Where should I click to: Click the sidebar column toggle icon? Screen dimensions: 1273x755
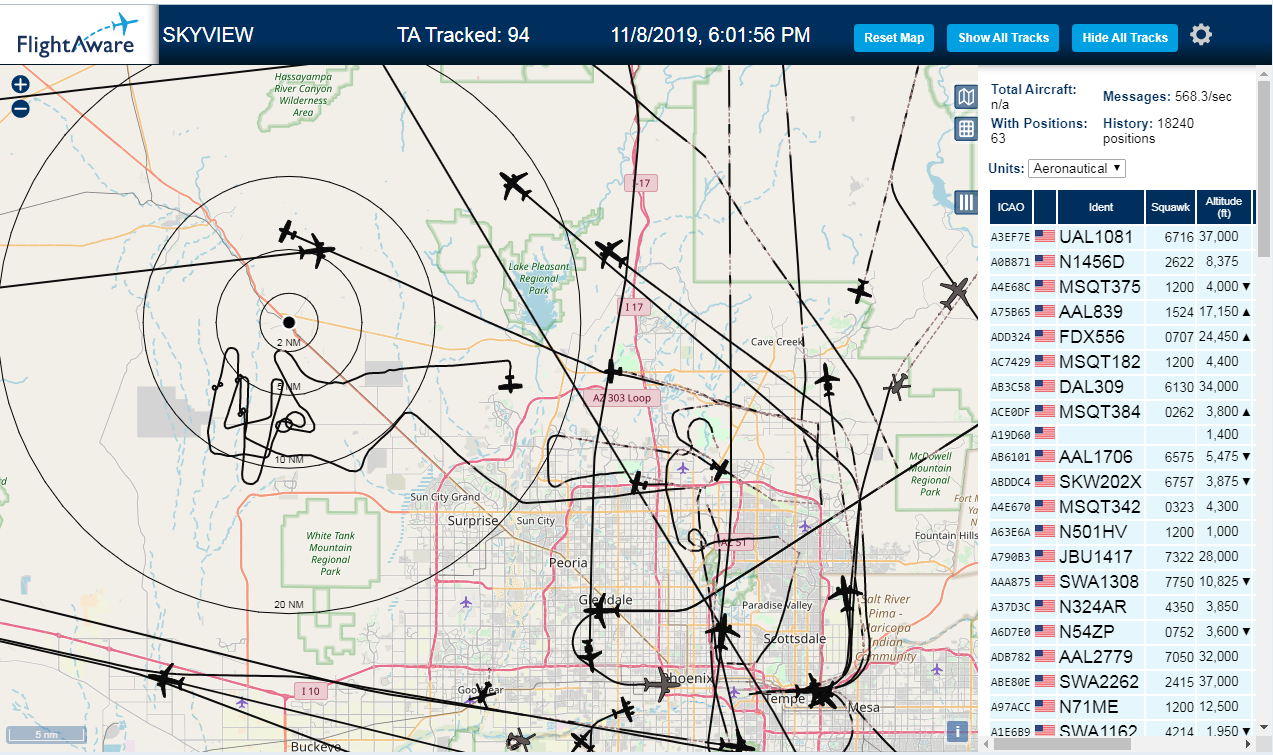[966, 203]
